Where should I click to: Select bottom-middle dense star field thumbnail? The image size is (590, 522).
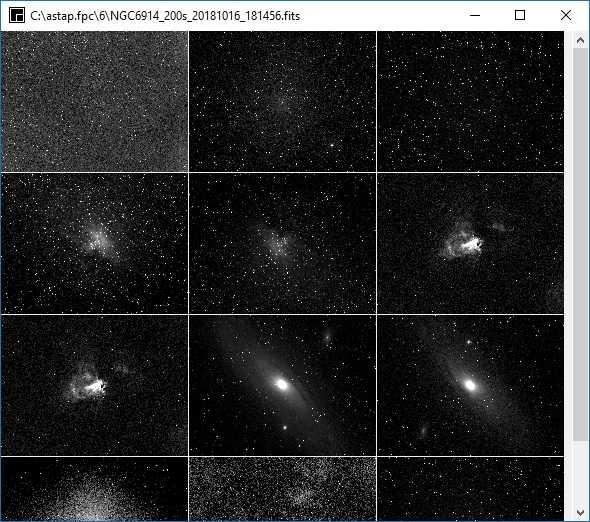coord(283,489)
